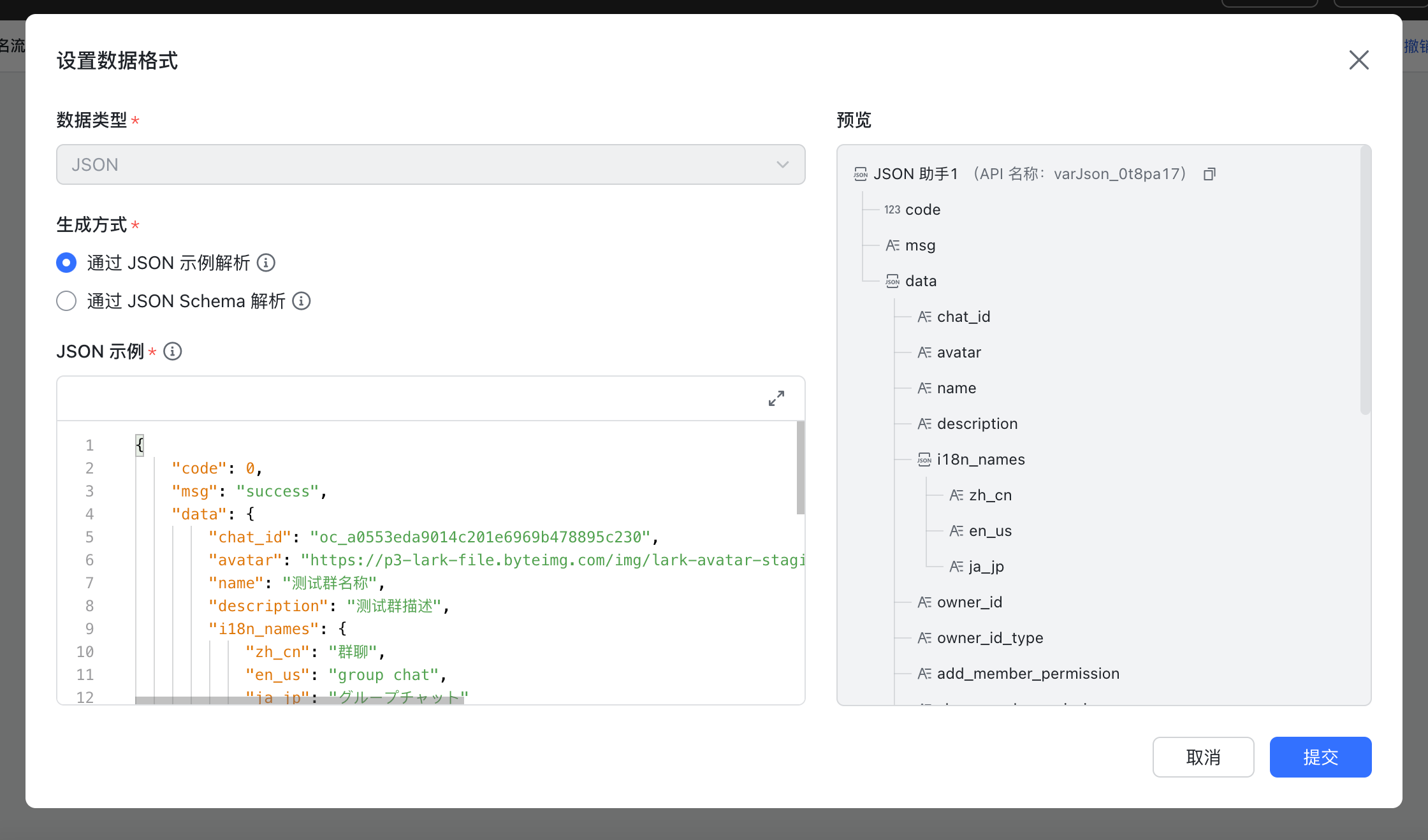This screenshot has height=840, width=1428.
Task: Open info tooltip next to JSON 示例 label
Action: click(172, 351)
